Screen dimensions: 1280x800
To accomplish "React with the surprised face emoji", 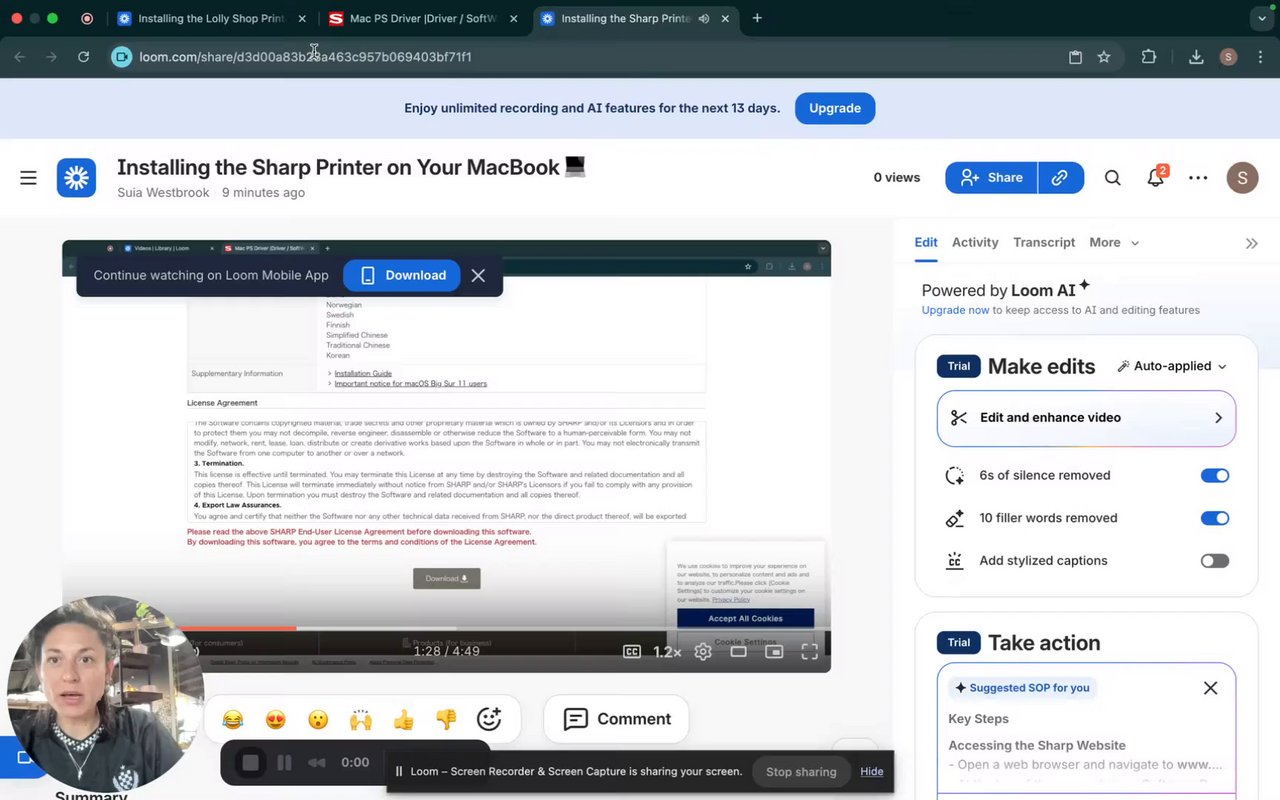I will tap(318, 719).
